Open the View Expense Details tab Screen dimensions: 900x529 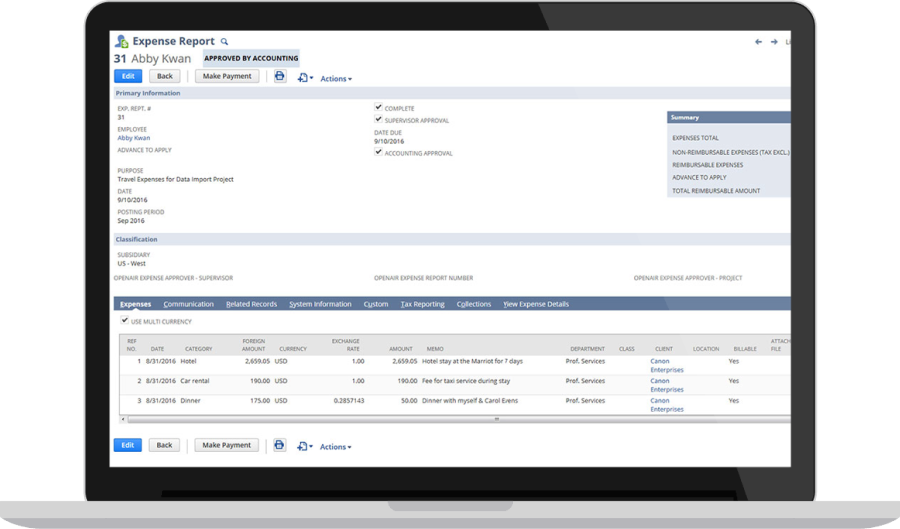(536, 304)
